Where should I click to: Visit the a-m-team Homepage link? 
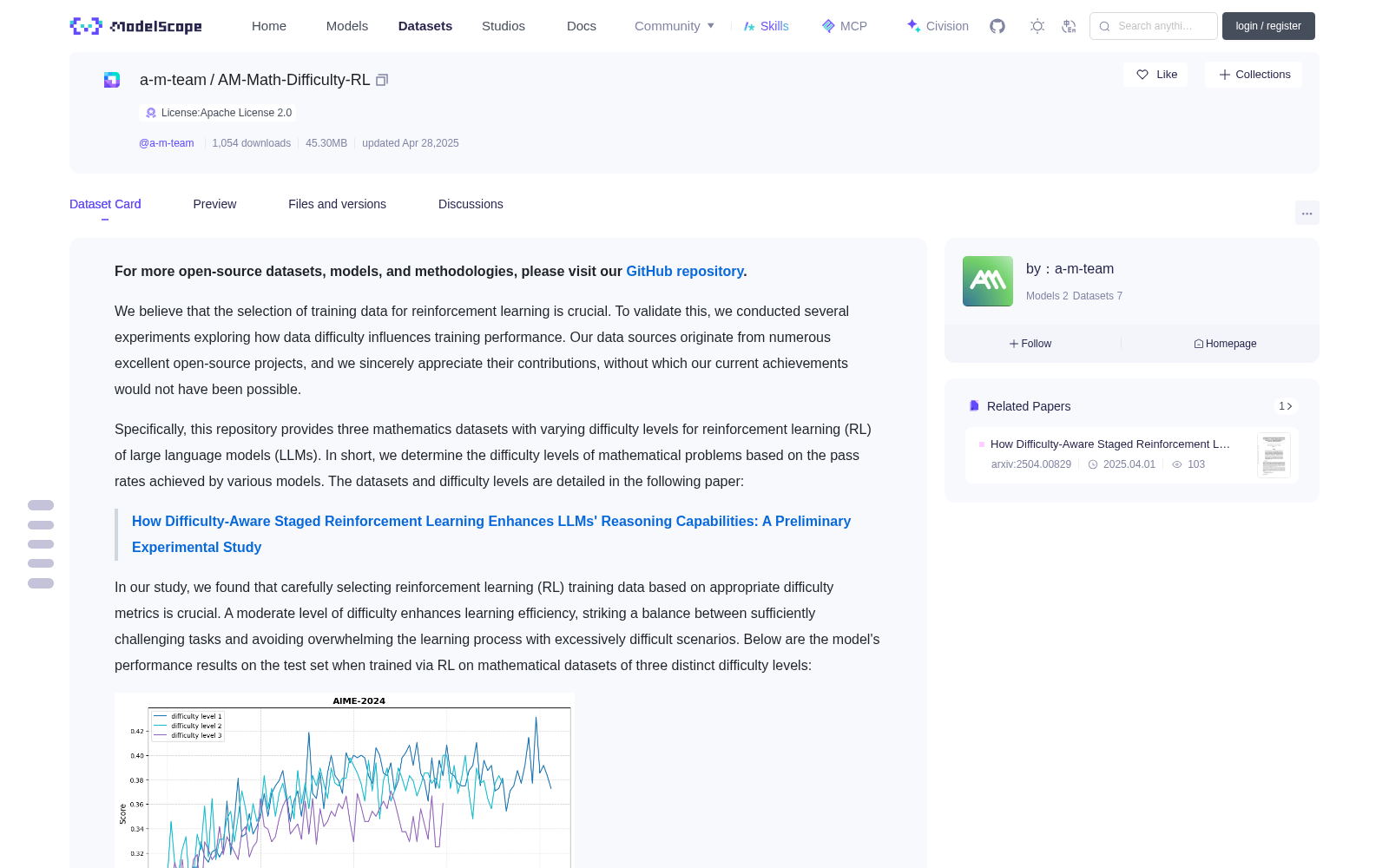coord(1225,344)
